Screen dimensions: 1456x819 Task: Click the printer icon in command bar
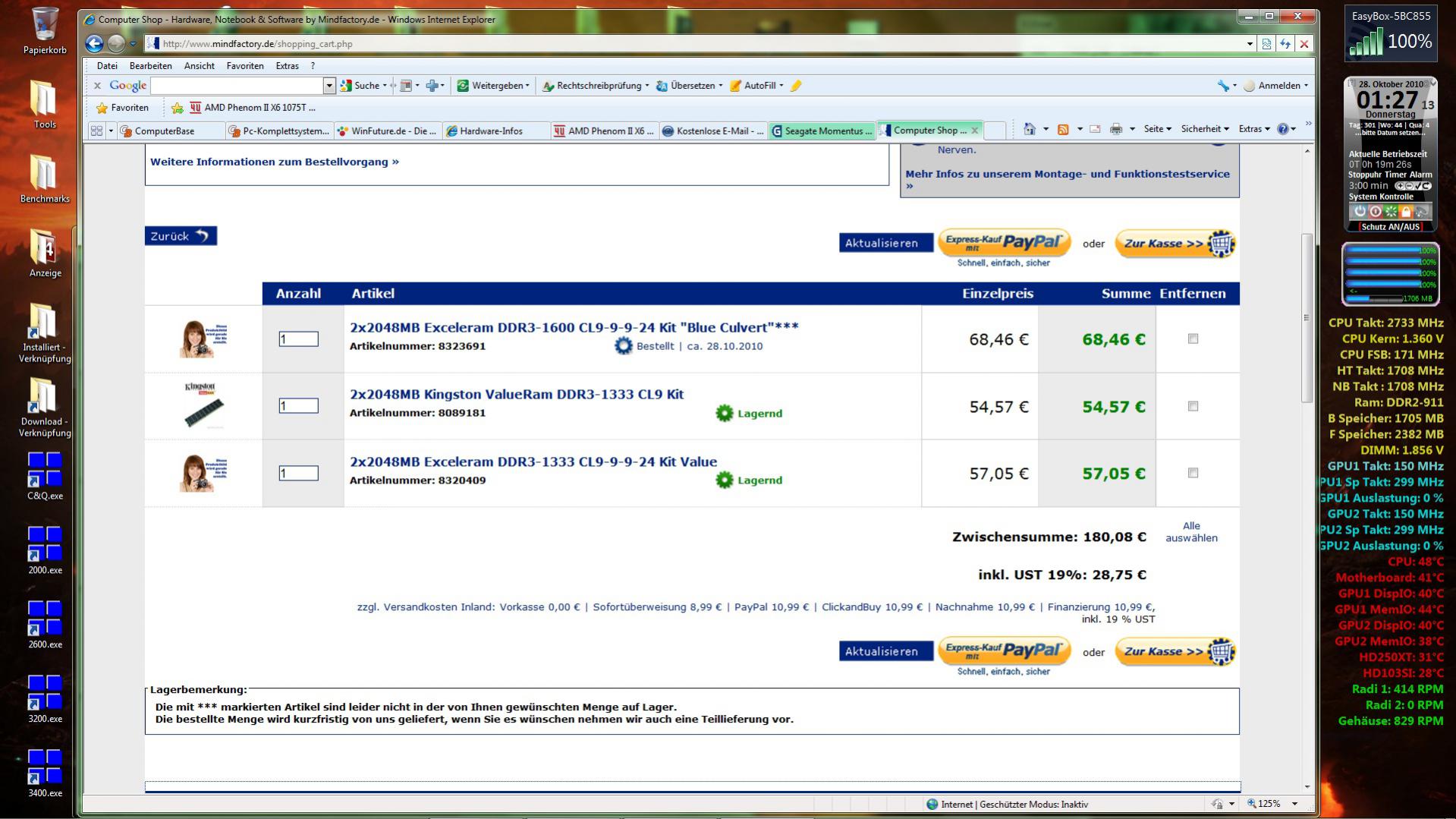(x=1115, y=129)
